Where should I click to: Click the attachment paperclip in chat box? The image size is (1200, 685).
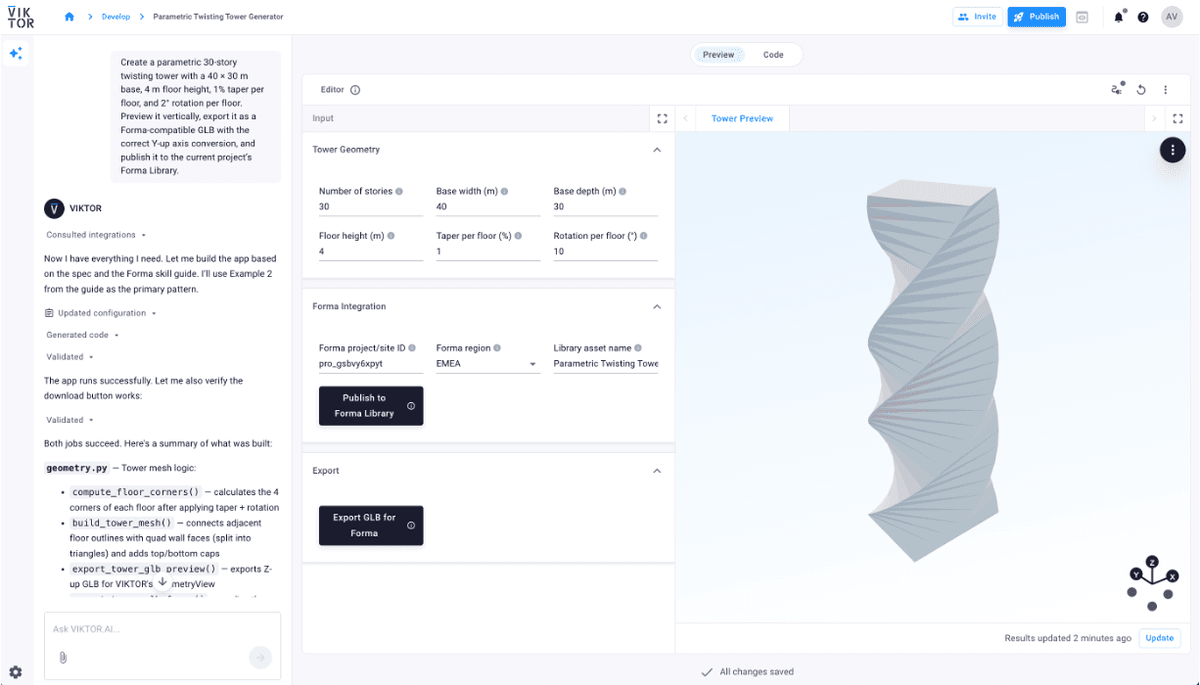click(62, 657)
